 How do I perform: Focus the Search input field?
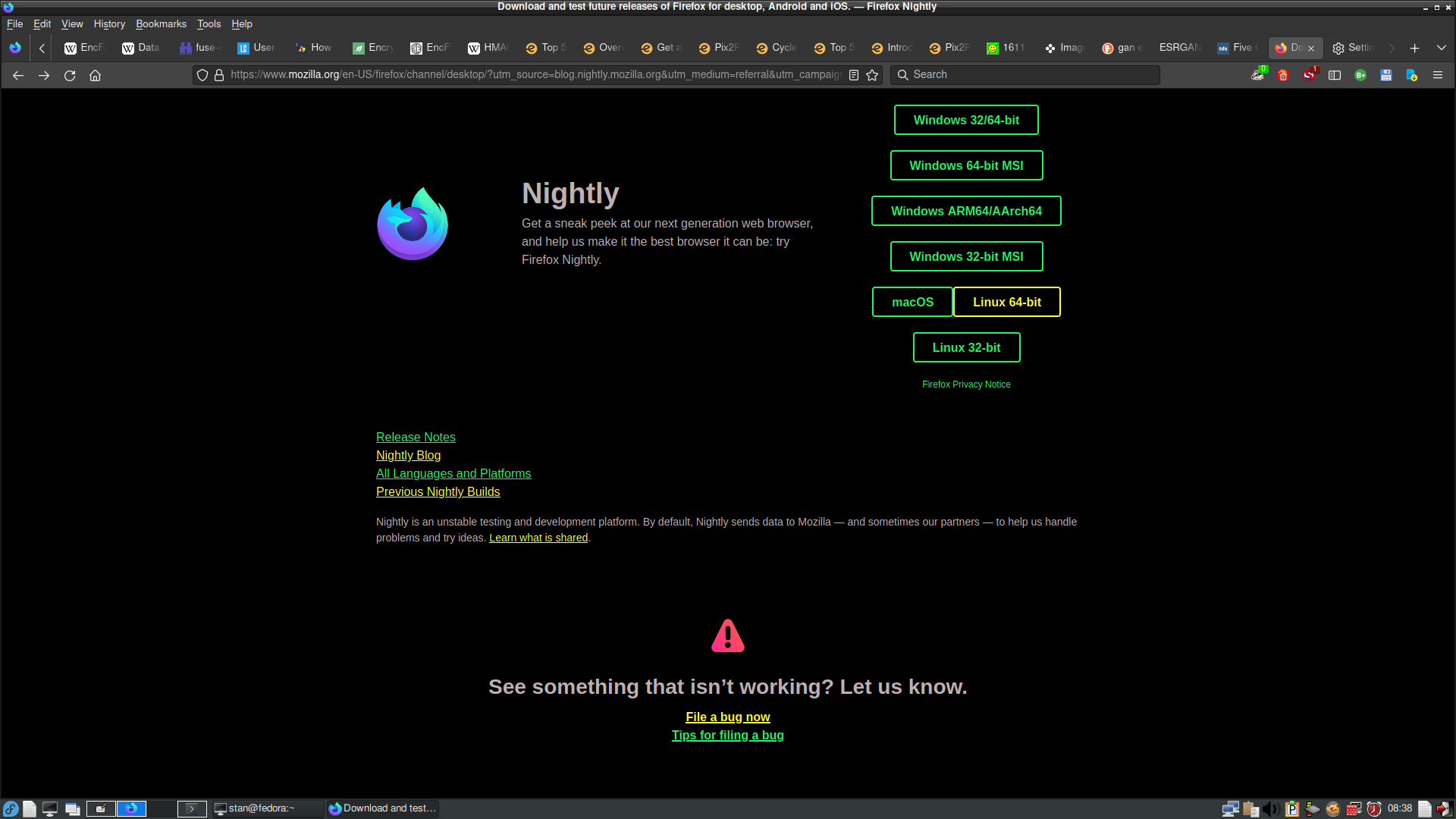(1025, 75)
